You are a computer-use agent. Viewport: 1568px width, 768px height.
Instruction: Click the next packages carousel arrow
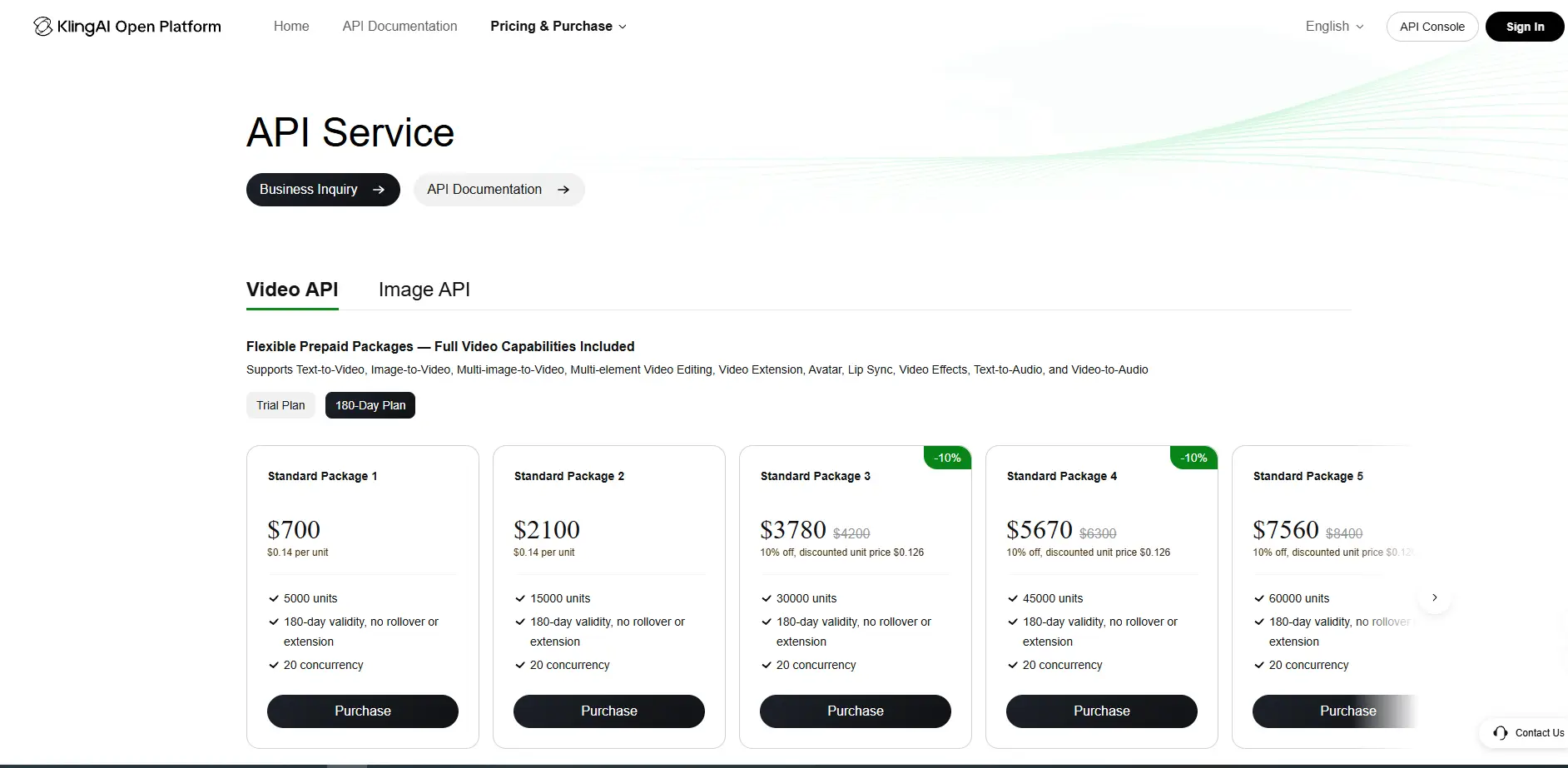[1435, 597]
